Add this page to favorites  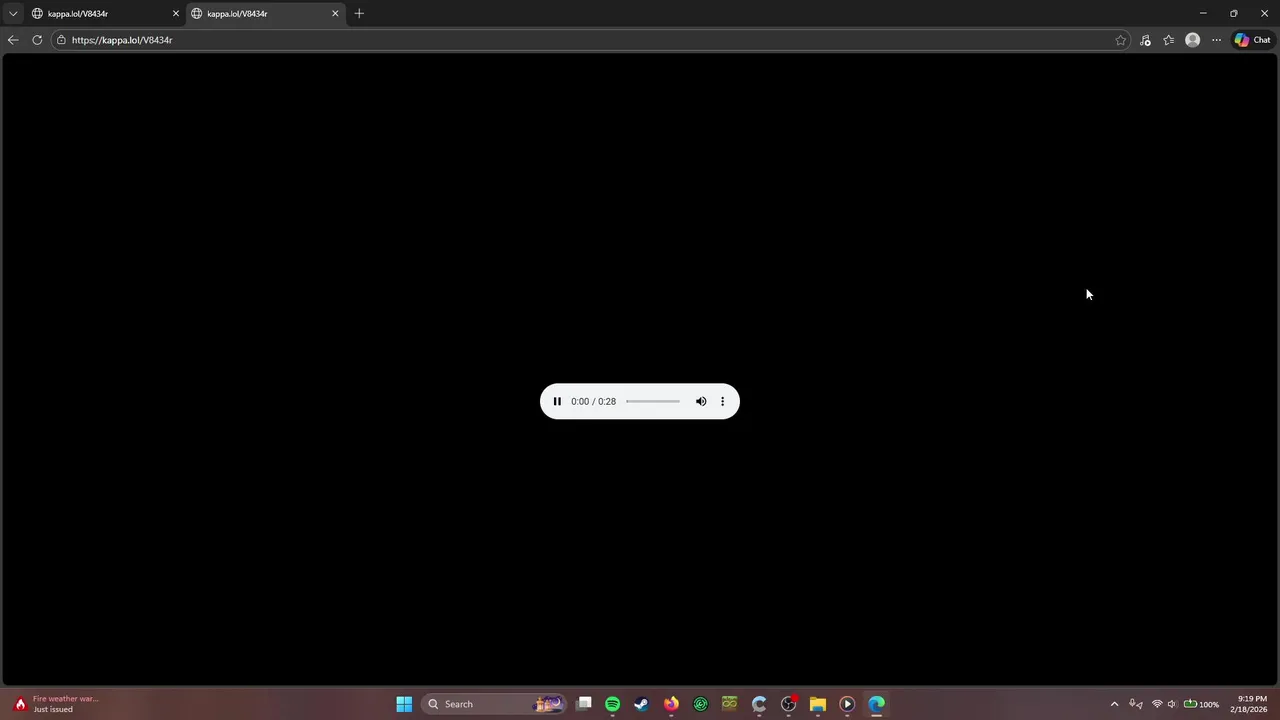pos(1121,40)
